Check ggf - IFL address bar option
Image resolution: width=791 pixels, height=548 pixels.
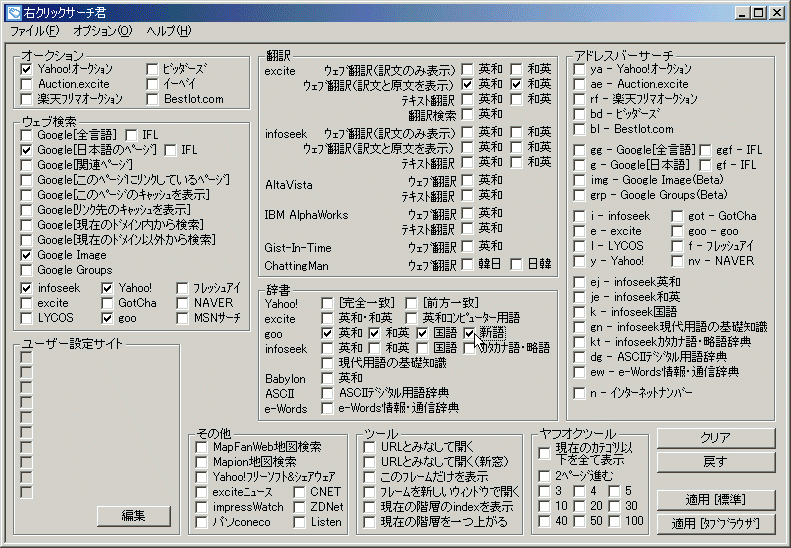tap(705, 150)
